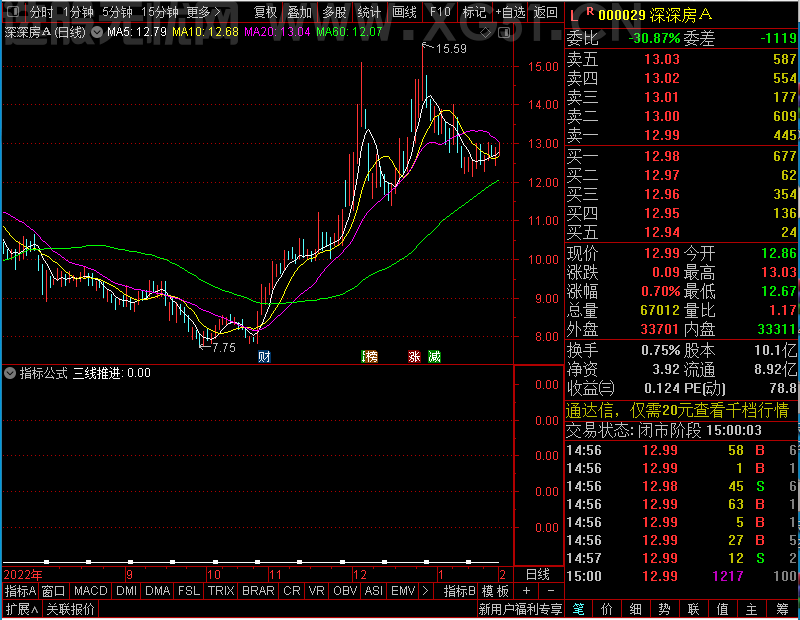
Task: Switch to the 联 related tab
Action: pos(693,609)
